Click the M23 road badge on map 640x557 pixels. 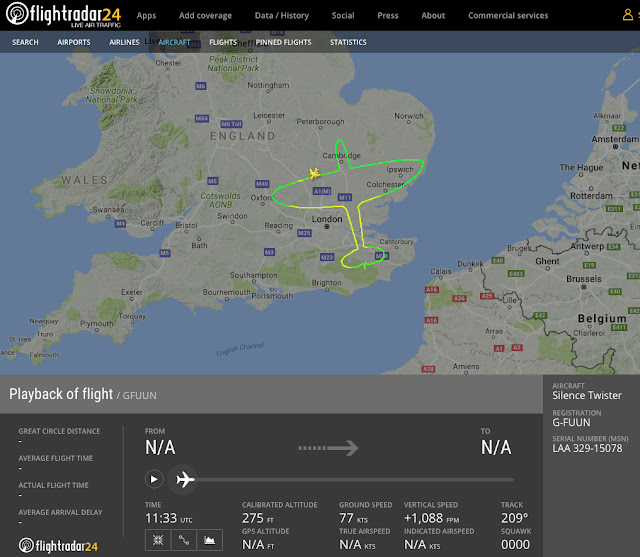327,257
